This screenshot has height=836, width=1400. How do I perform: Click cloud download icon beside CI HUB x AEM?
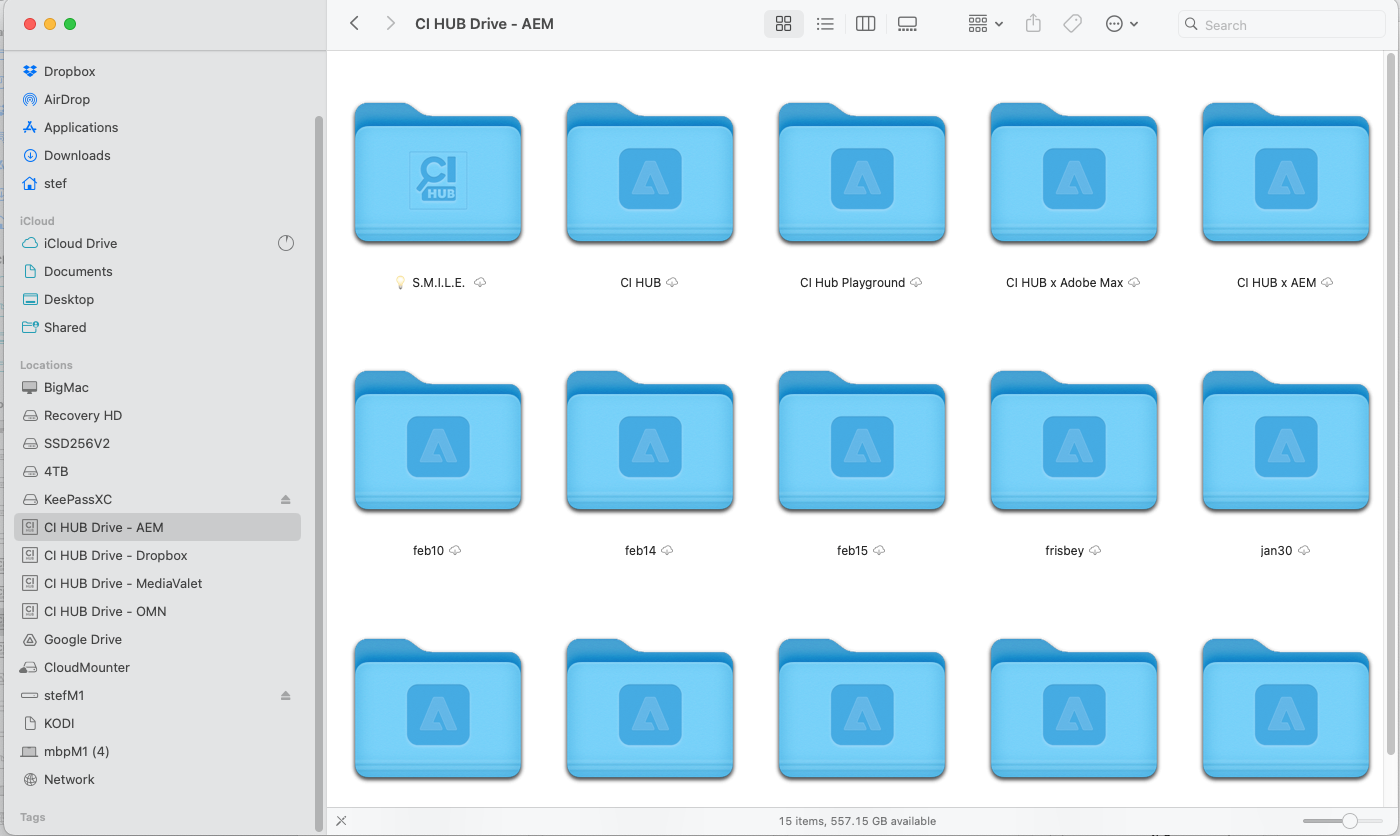[x=1327, y=283]
